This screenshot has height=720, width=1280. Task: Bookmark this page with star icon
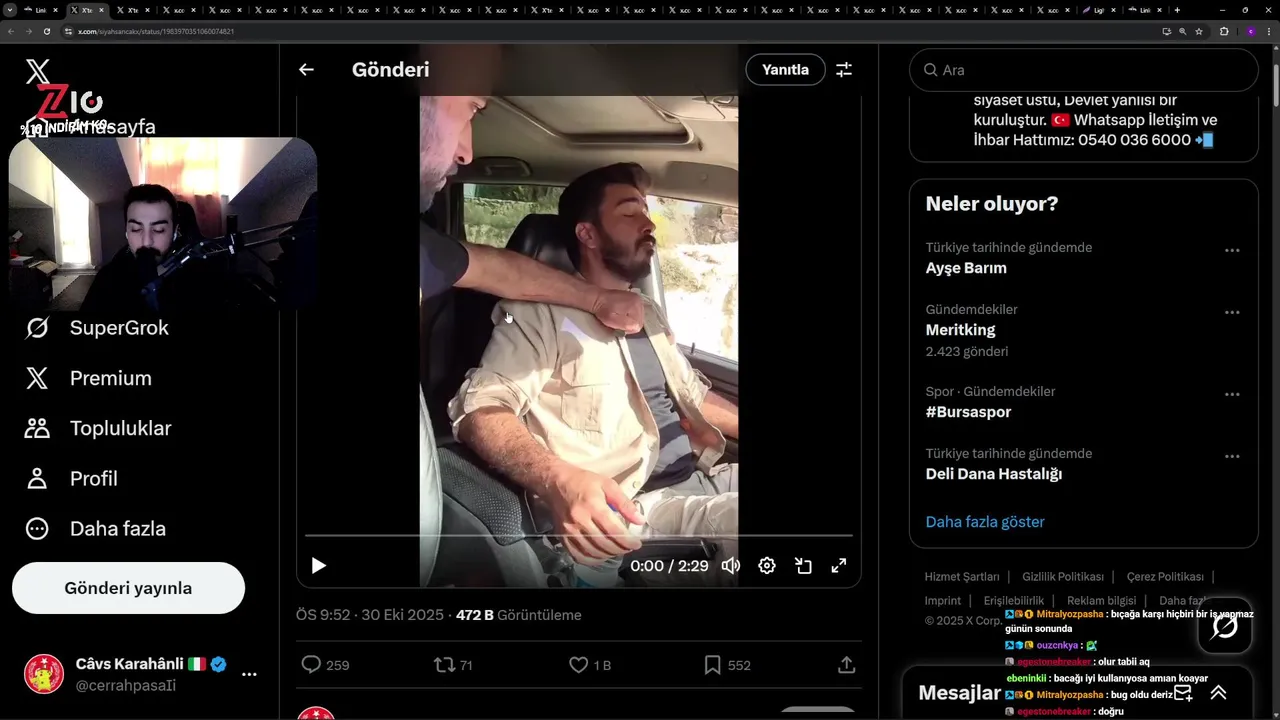[1199, 31]
